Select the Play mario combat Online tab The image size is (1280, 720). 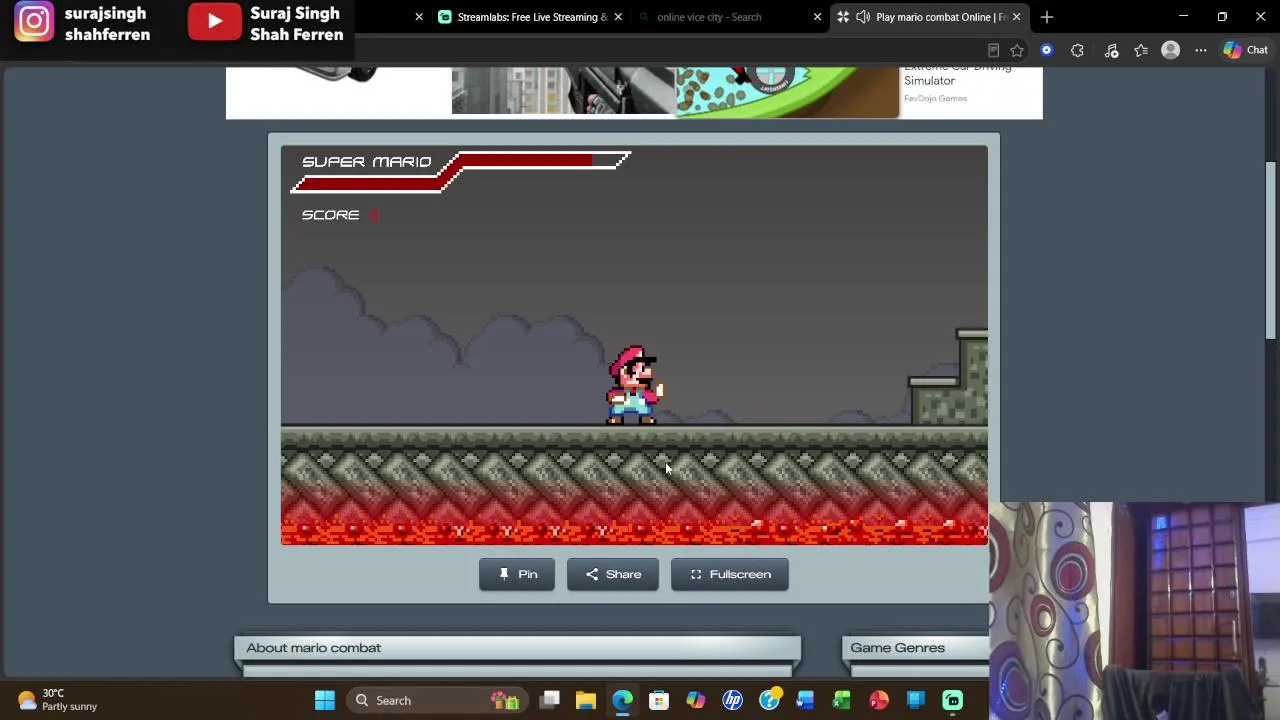coord(940,17)
